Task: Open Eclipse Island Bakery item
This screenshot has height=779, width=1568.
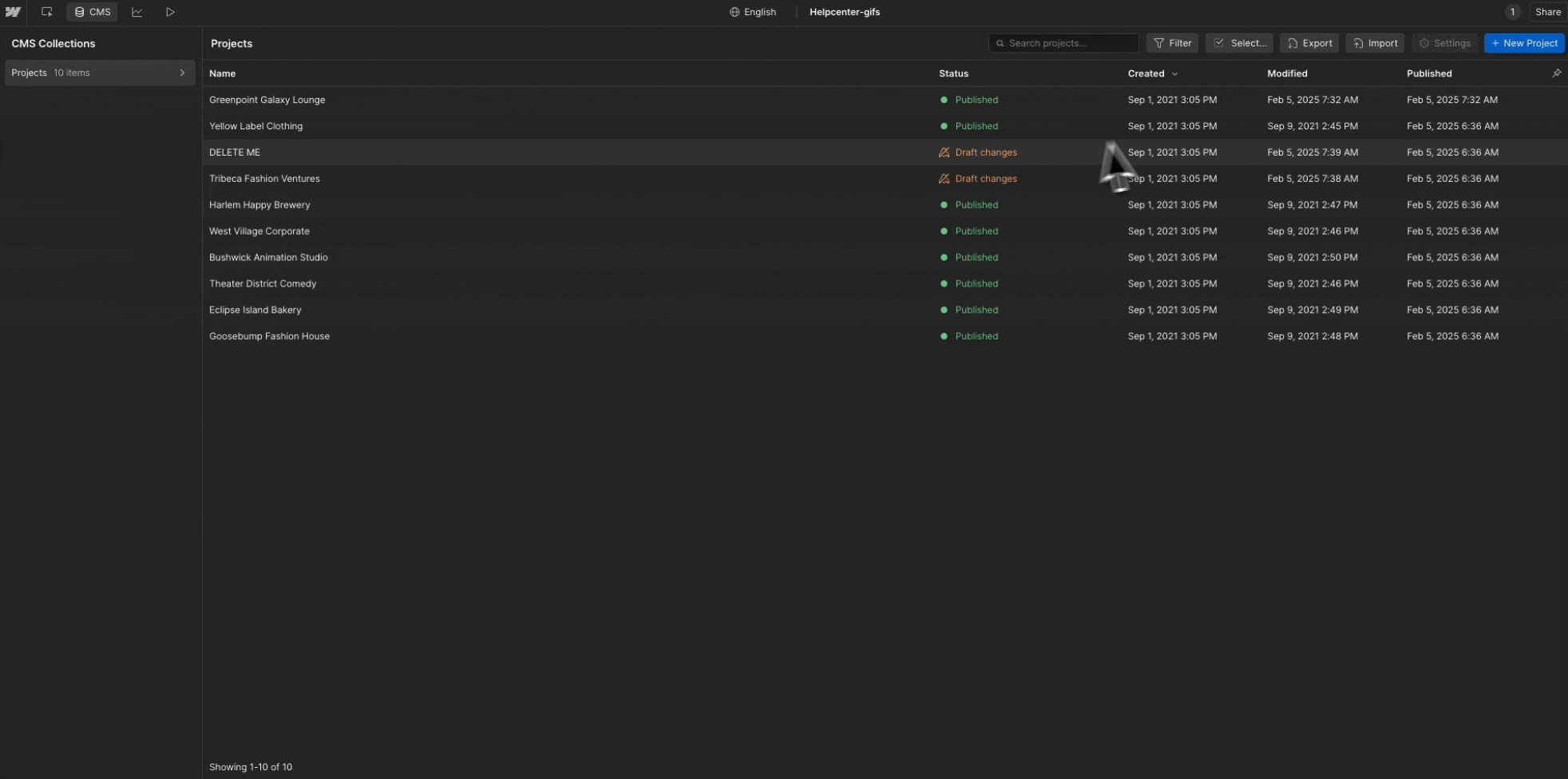Action: (255, 310)
